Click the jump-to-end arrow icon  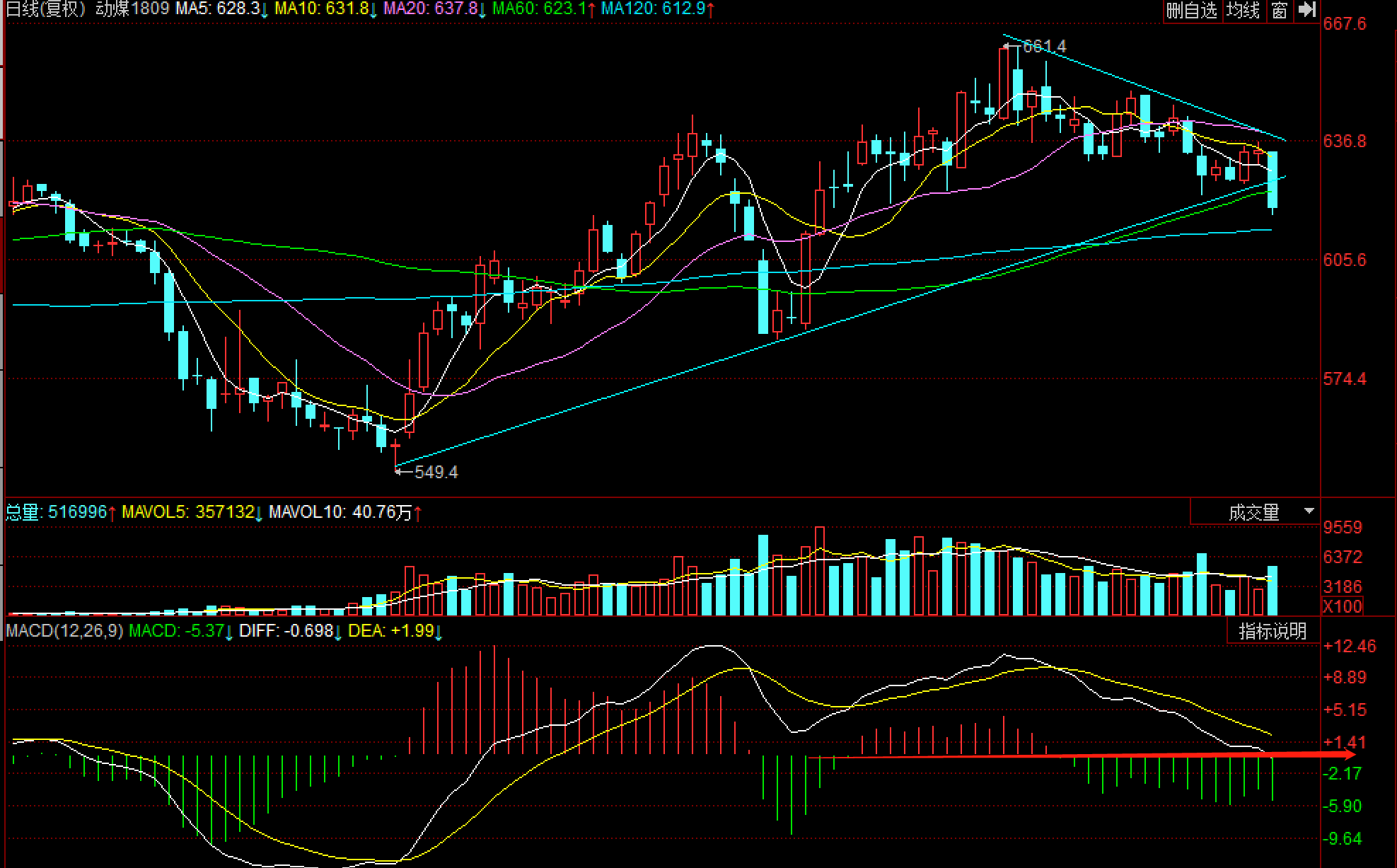[1307, 10]
